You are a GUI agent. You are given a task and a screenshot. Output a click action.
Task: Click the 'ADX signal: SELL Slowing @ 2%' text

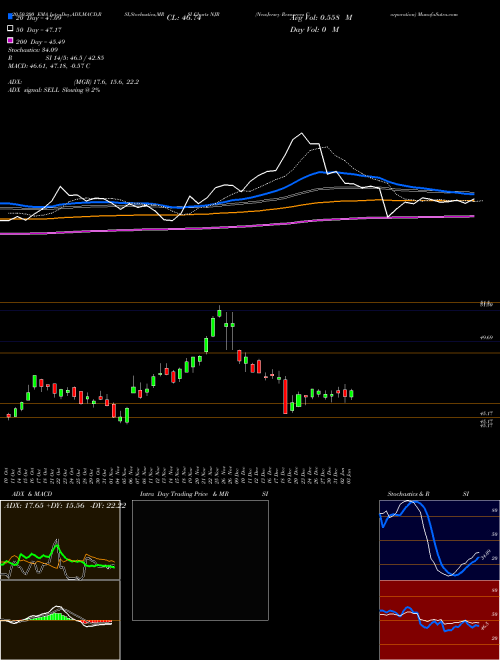54,90
